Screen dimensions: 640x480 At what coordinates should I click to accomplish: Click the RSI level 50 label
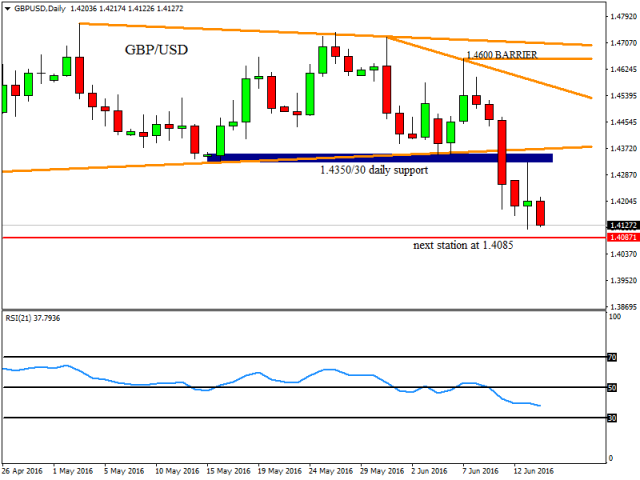click(612, 387)
